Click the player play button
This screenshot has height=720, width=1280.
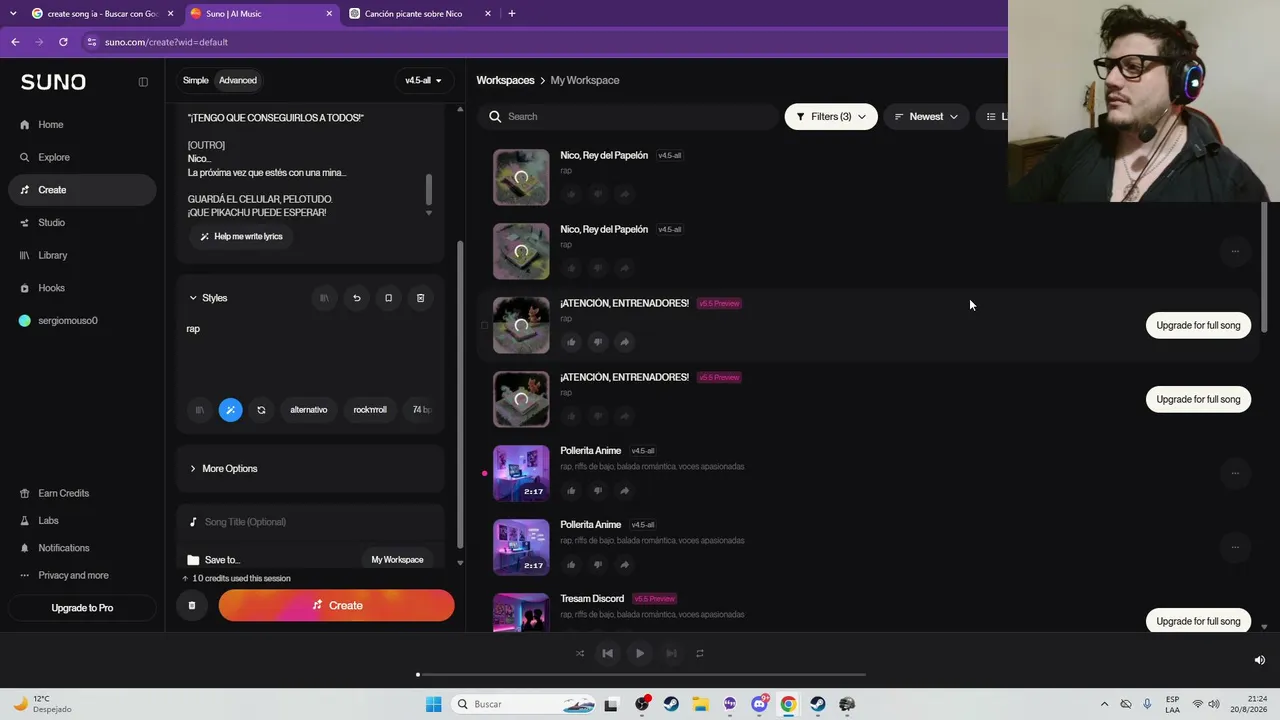click(x=640, y=653)
